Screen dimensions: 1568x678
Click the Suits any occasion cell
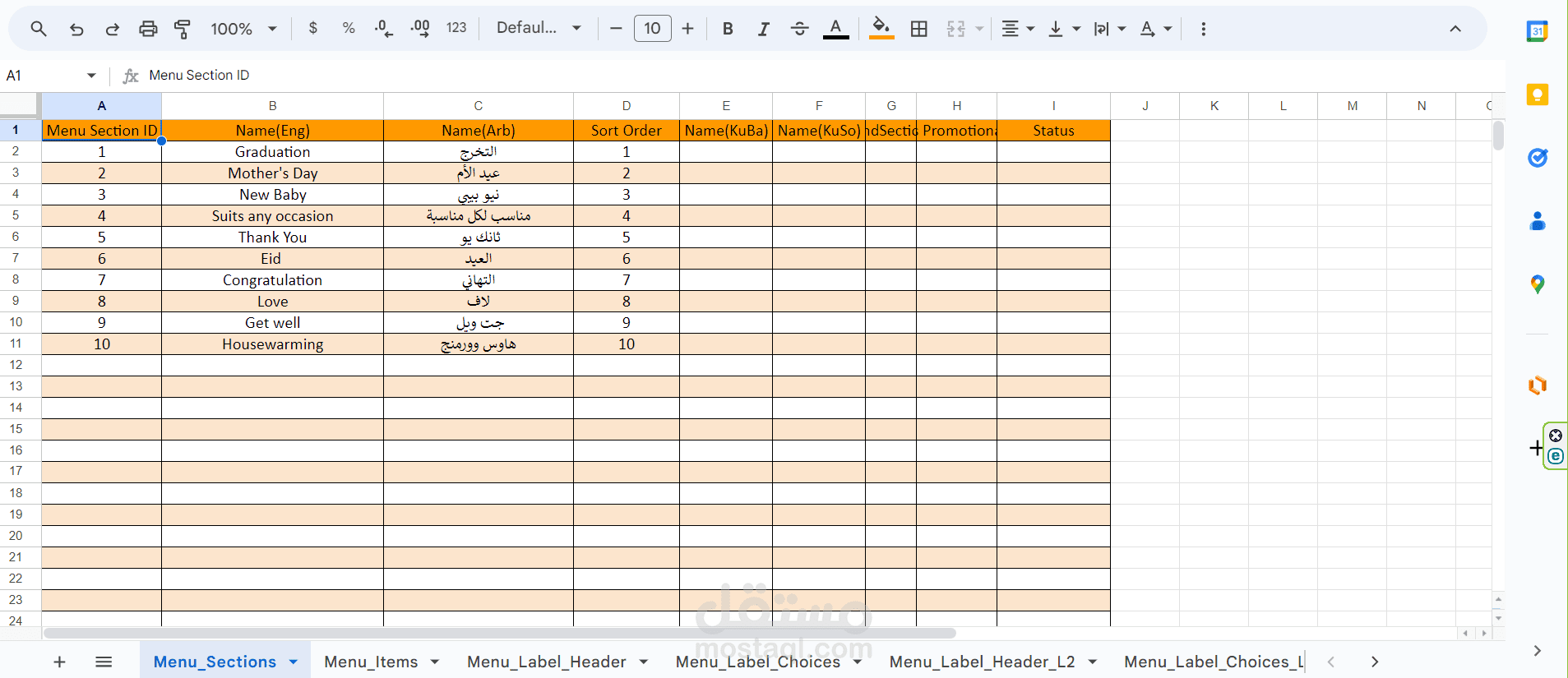click(272, 216)
